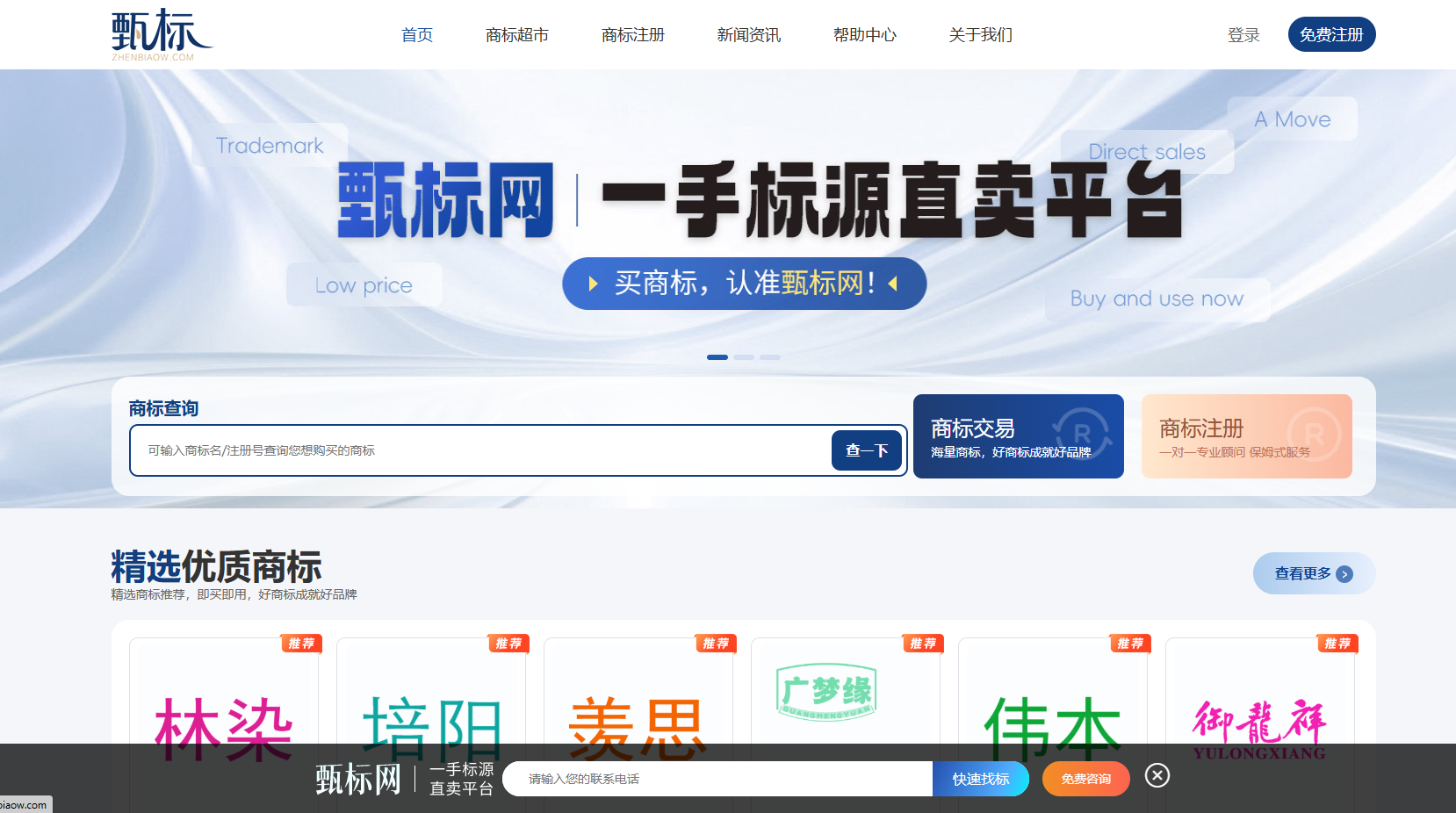Go to the third banner slide indicator
Image resolution: width=1456 pixels, height=813 pixels.
770,357
